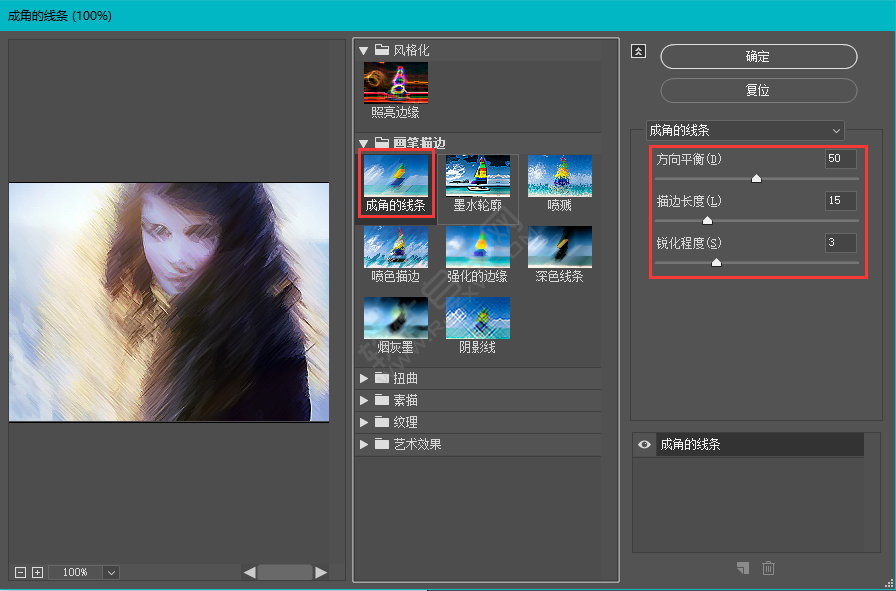Click the 确定 button
The width and height of the screenshot is (896, 591).
(x=758, y=57)
